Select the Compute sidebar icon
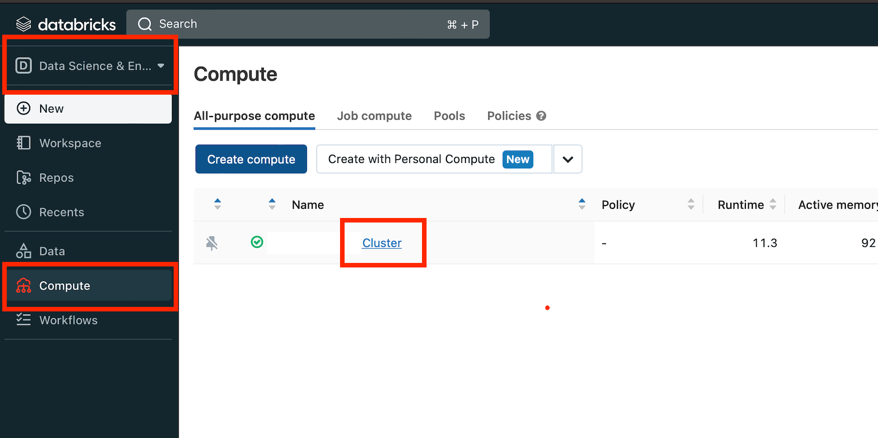This screenshot has width=878, height=438. click(x=24, y=286)
